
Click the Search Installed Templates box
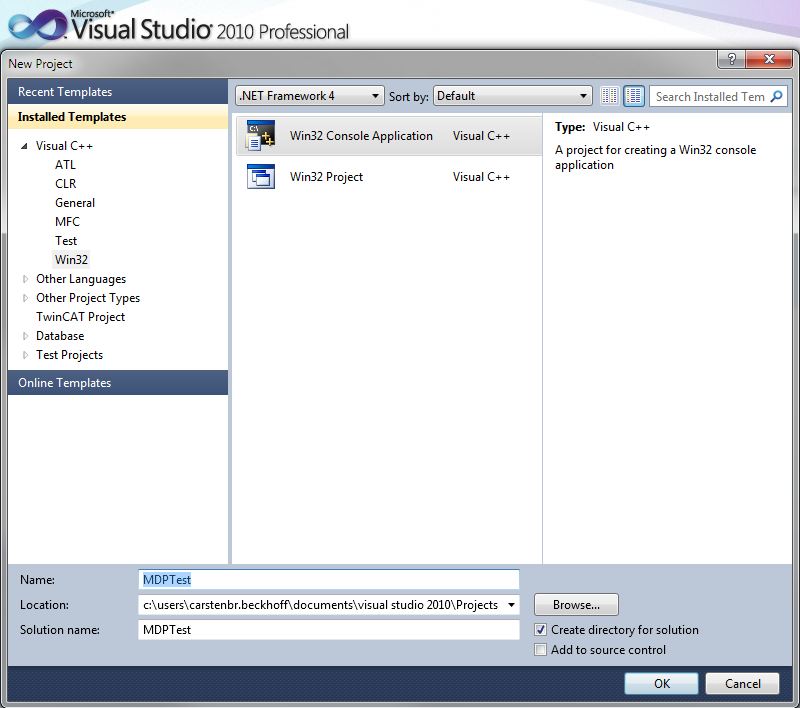tap(718, 96)
